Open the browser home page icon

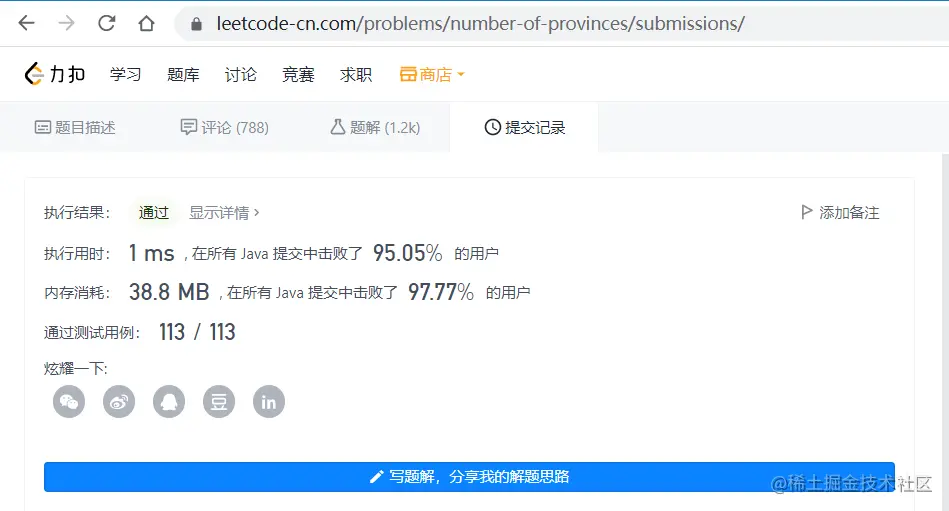point(146,23)
